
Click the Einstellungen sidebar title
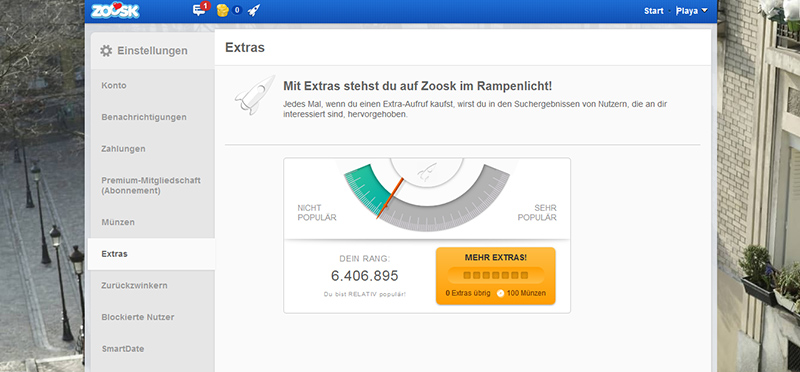pyautogui.click(x=152, y=51)
